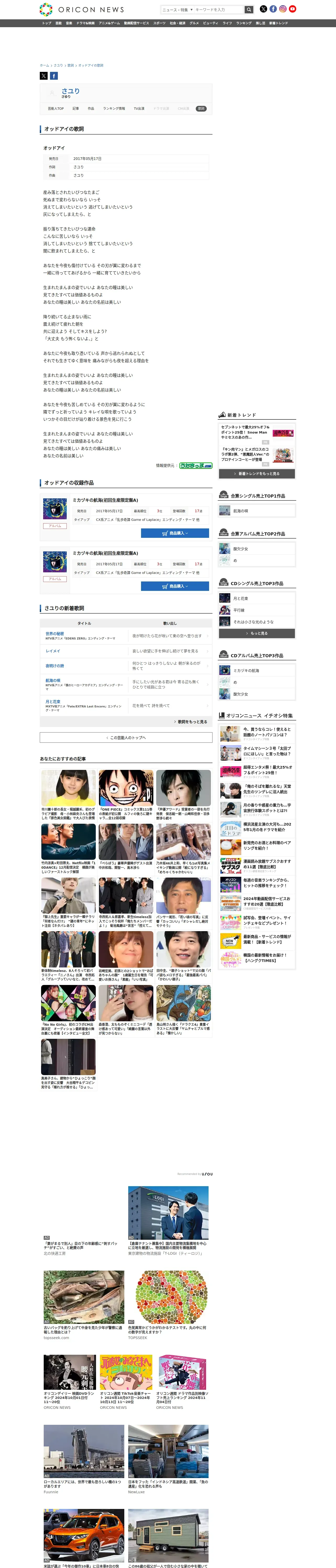
Task: Open the 音楽 navigation menu item
Action: point(69,23)
